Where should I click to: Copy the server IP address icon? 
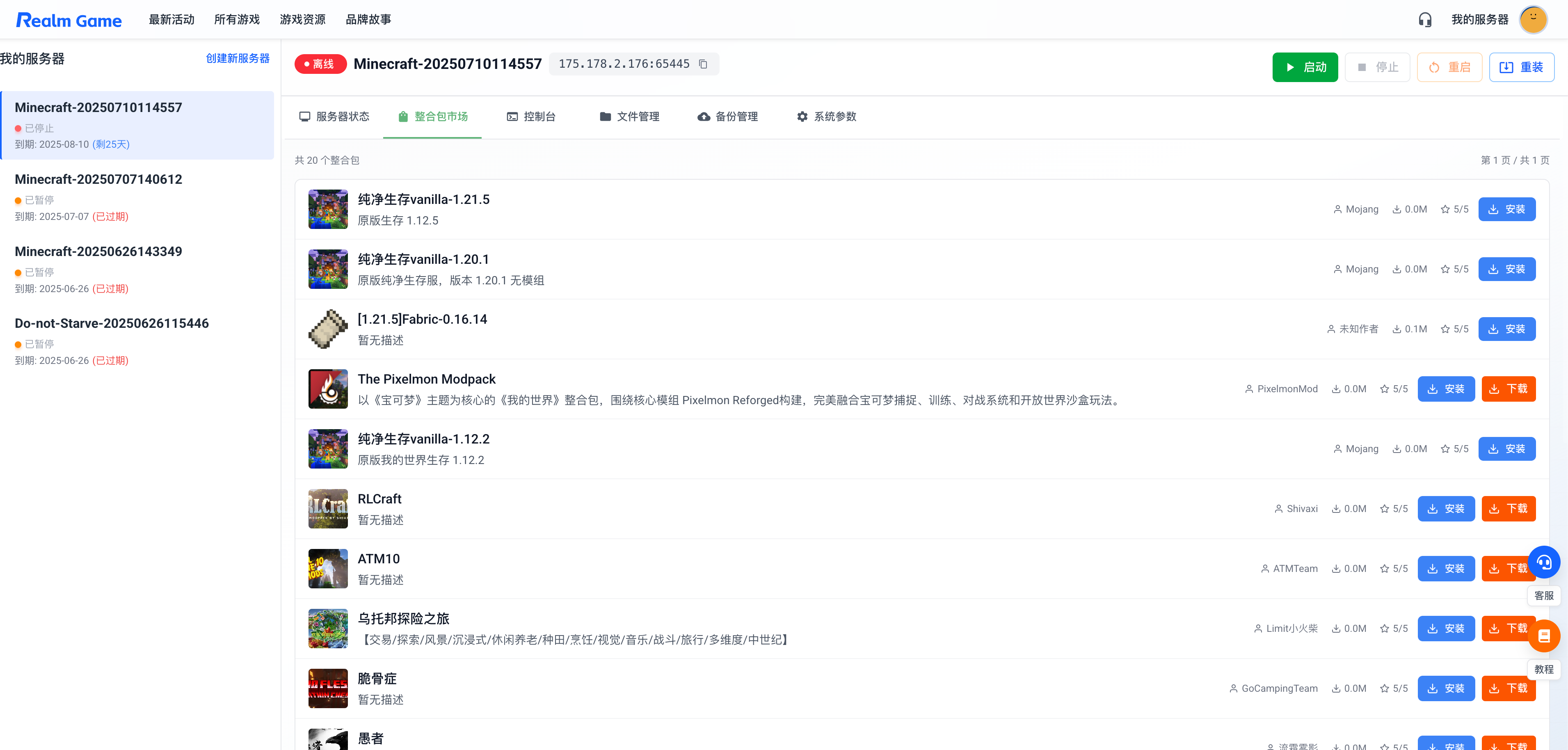click(703, 64)
